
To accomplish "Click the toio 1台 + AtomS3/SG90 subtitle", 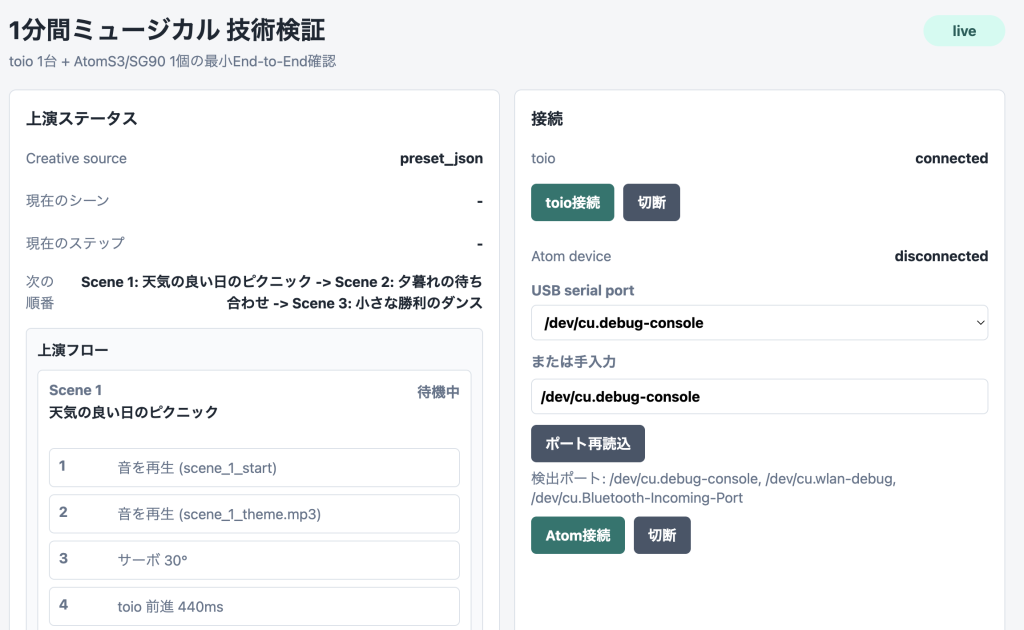I will [172, 61].
